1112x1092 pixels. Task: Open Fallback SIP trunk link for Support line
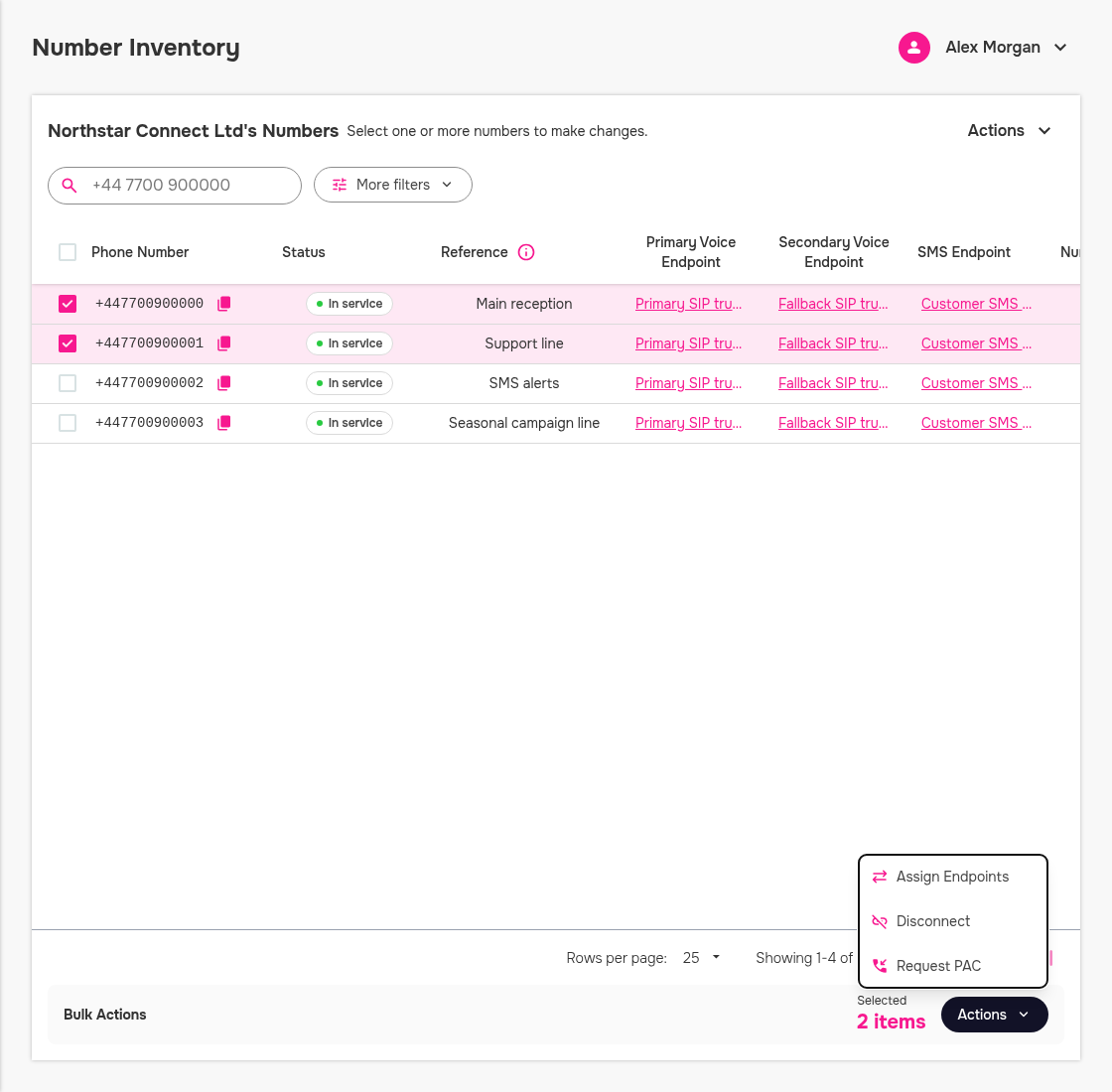click(x=833, y=343)
